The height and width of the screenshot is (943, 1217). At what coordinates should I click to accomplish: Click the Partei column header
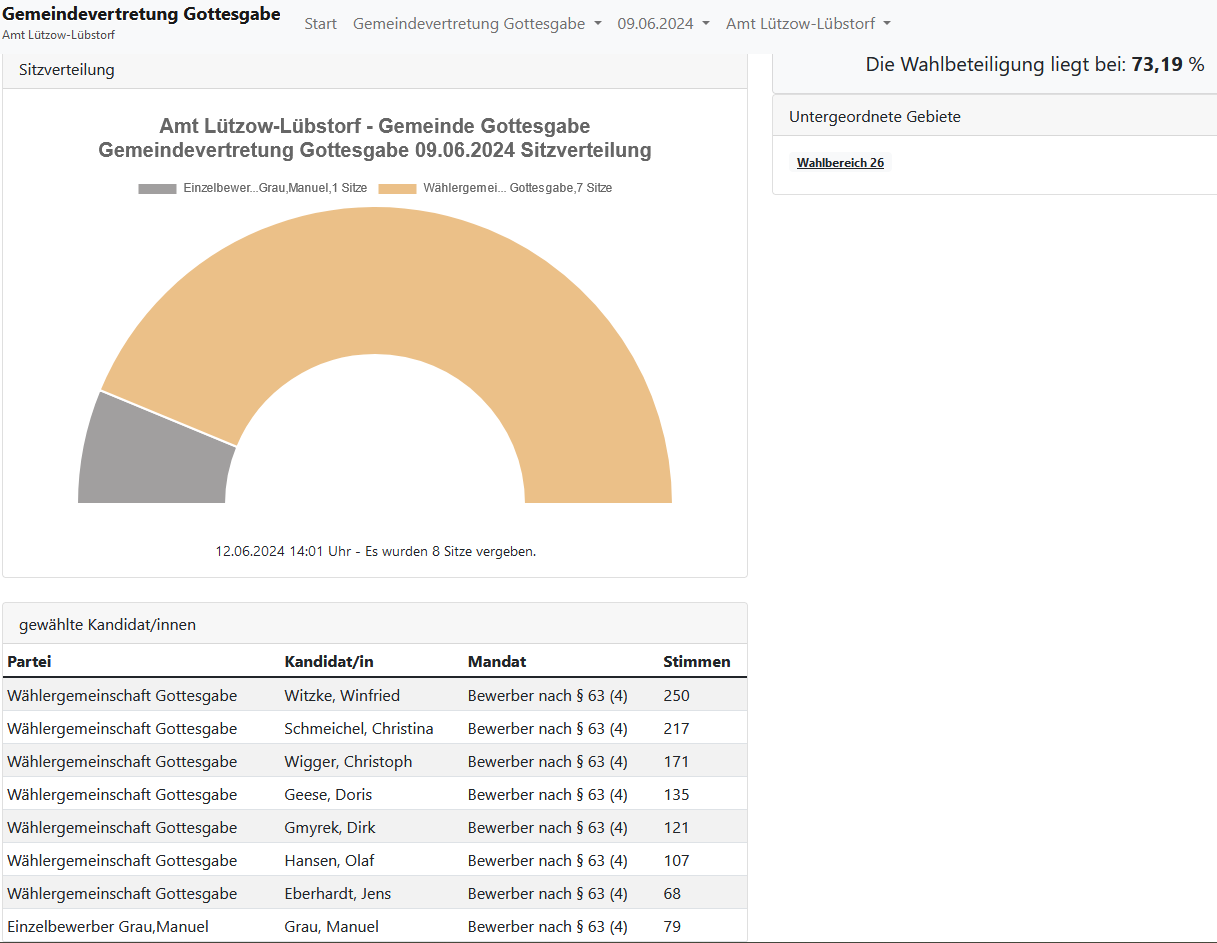pyautogui.click(x=29, y=661)
